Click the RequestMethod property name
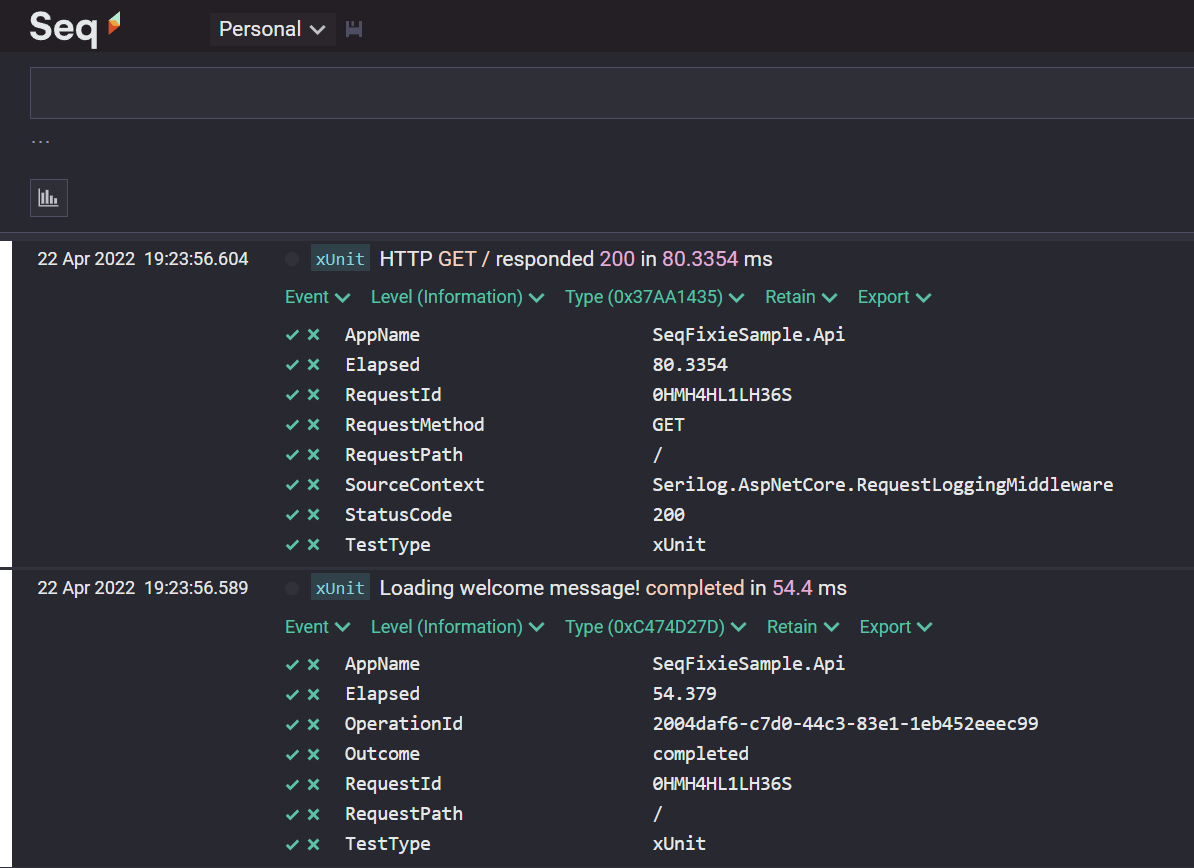 pyautogui.click(x=414, y=425)
